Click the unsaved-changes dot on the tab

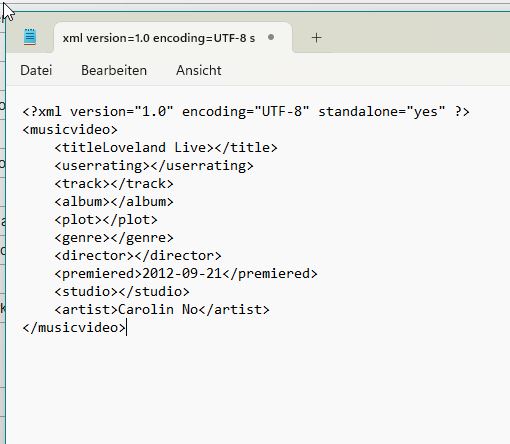(271, 37)
